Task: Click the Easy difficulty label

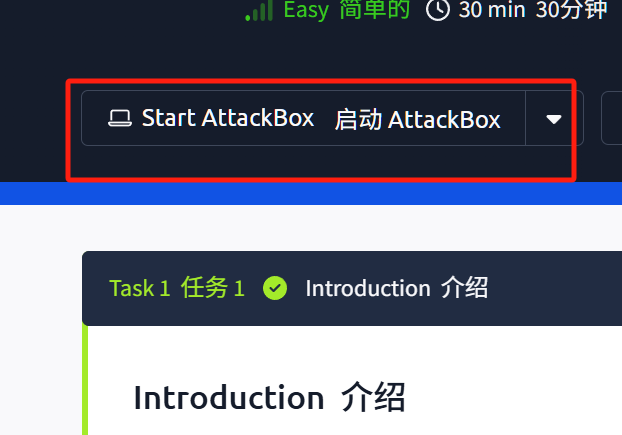Action: pyautogui.click(x=306, y=10)
